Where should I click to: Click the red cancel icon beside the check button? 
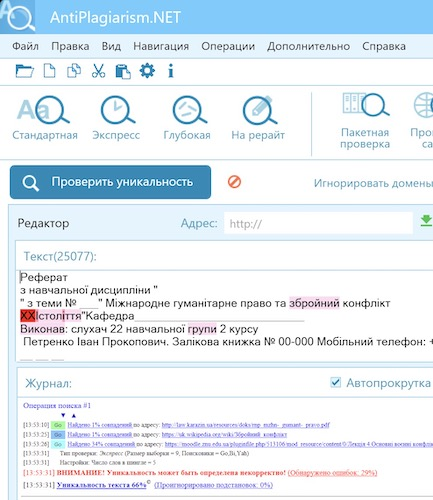pyautogui.click(x=234, y=182)
